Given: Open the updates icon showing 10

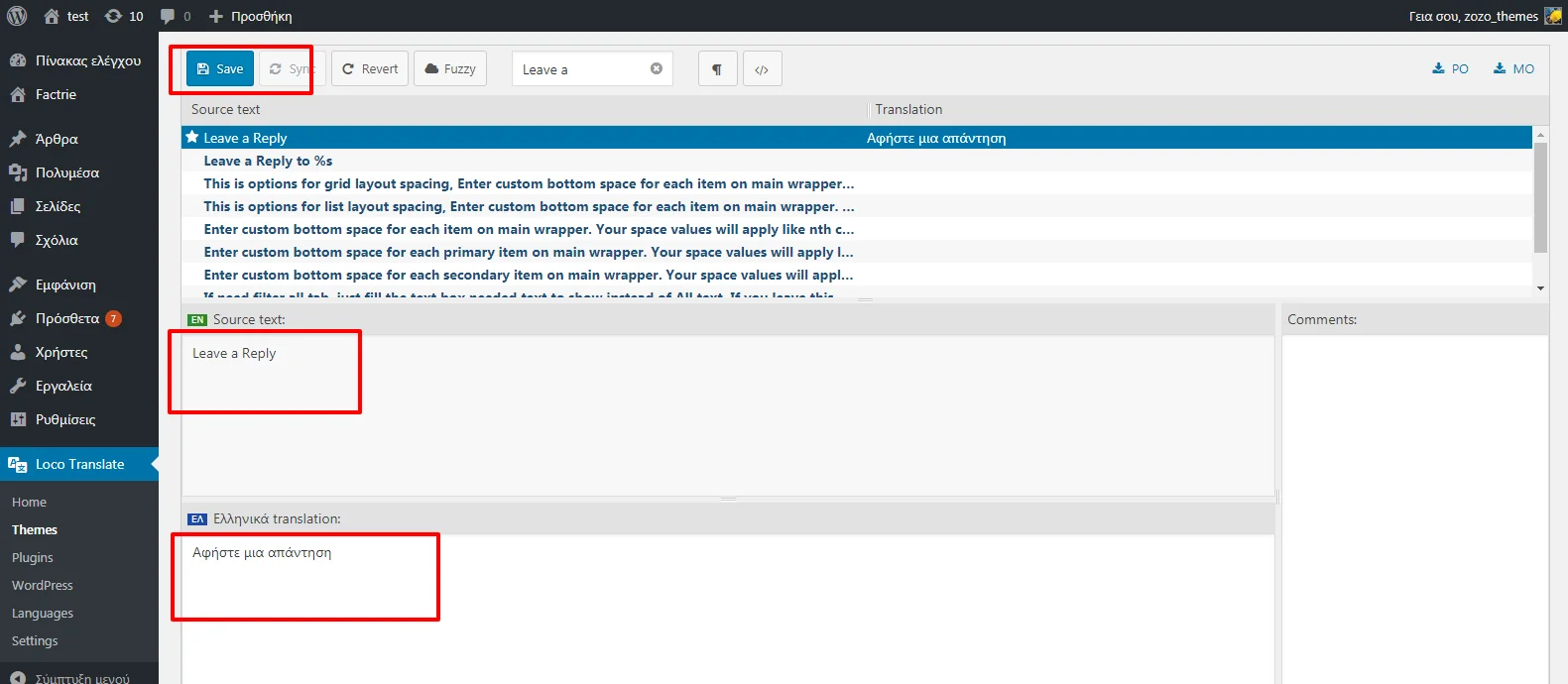Looking at the screenshot, I should pyautogui.click(x=124, y=16).
